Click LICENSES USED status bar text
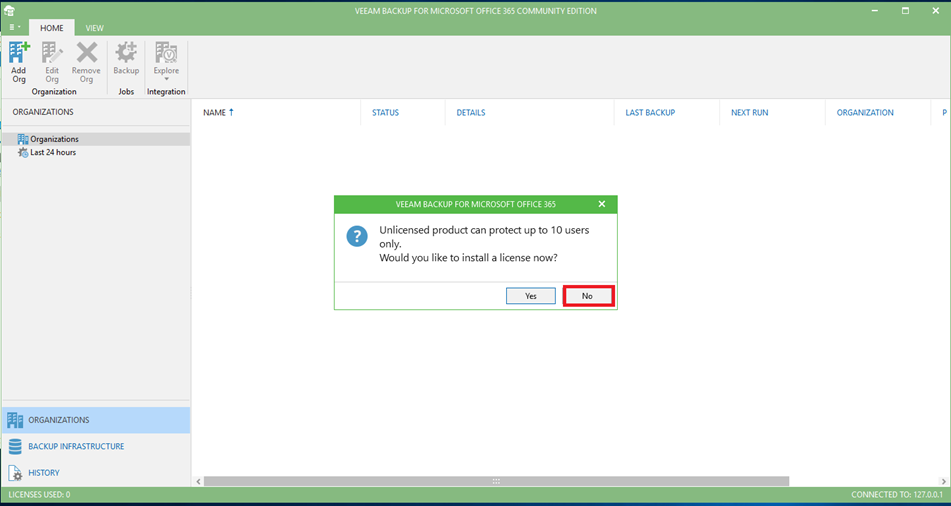 (39, 494)
